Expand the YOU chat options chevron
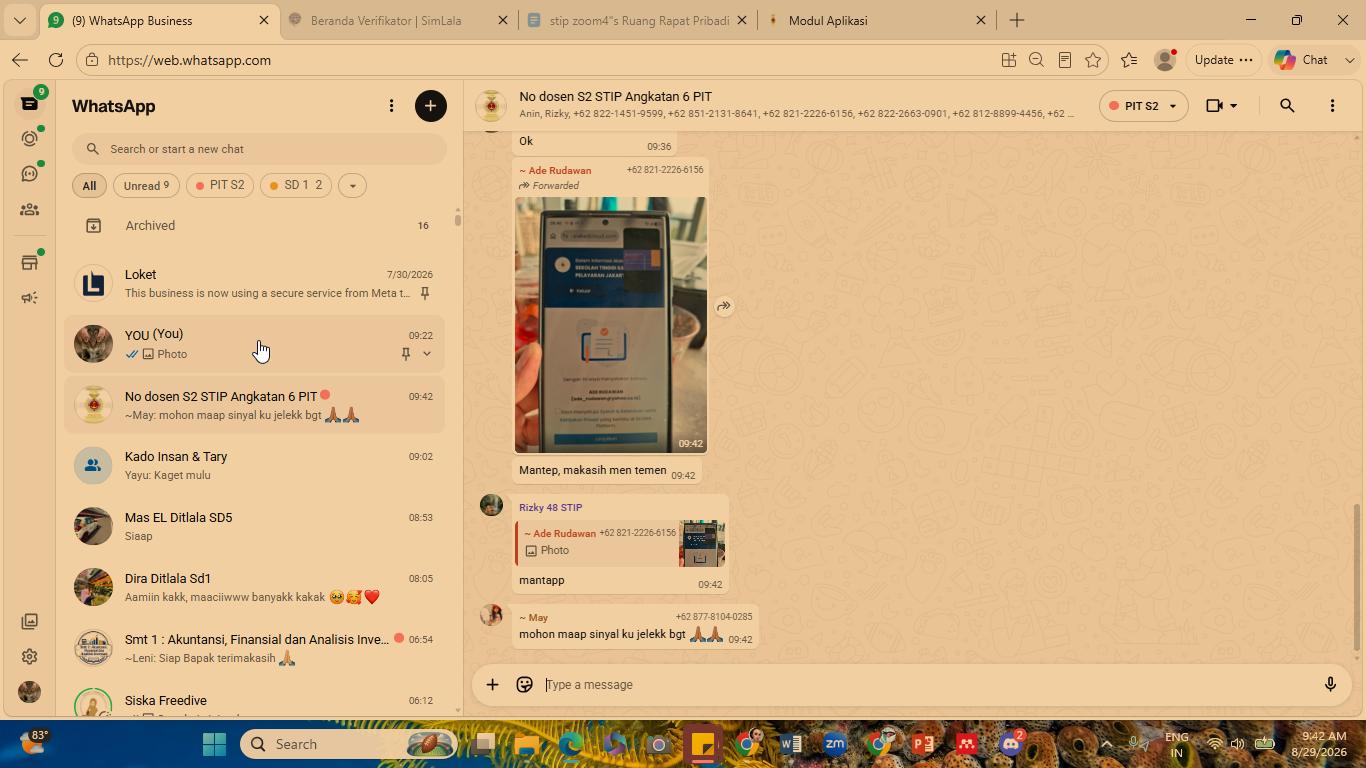 [427, 354]
